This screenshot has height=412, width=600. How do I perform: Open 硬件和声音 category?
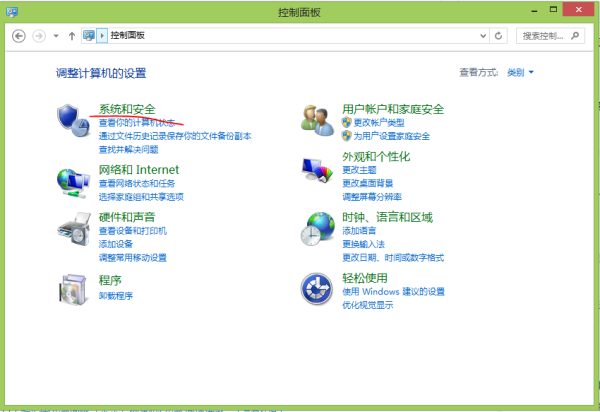coord(127,217)
